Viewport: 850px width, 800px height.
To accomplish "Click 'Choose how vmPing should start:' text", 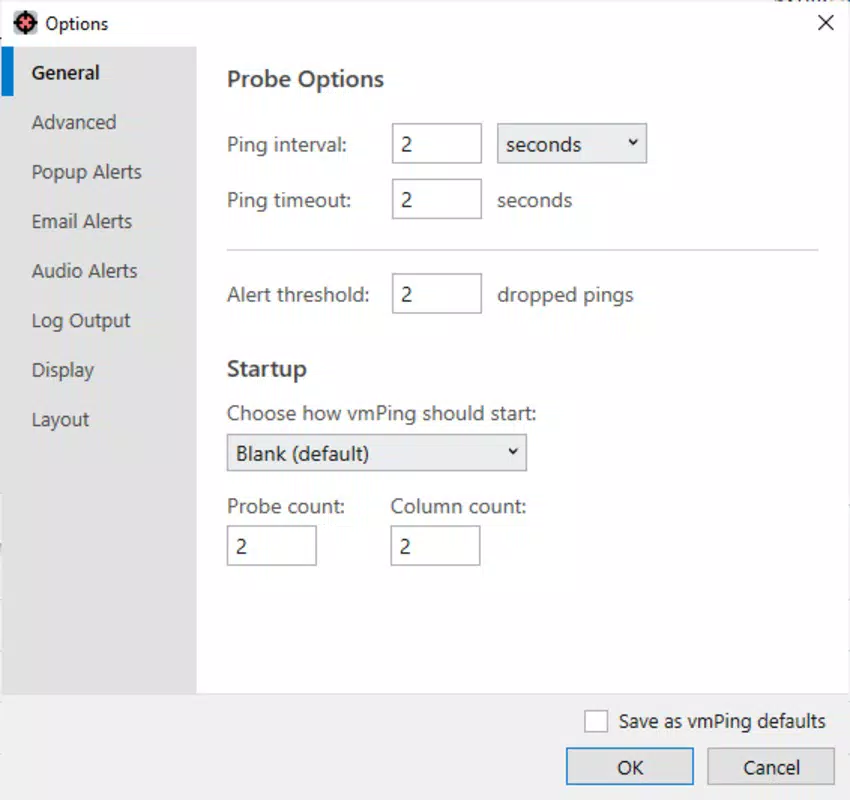I will tap(382, 414).
